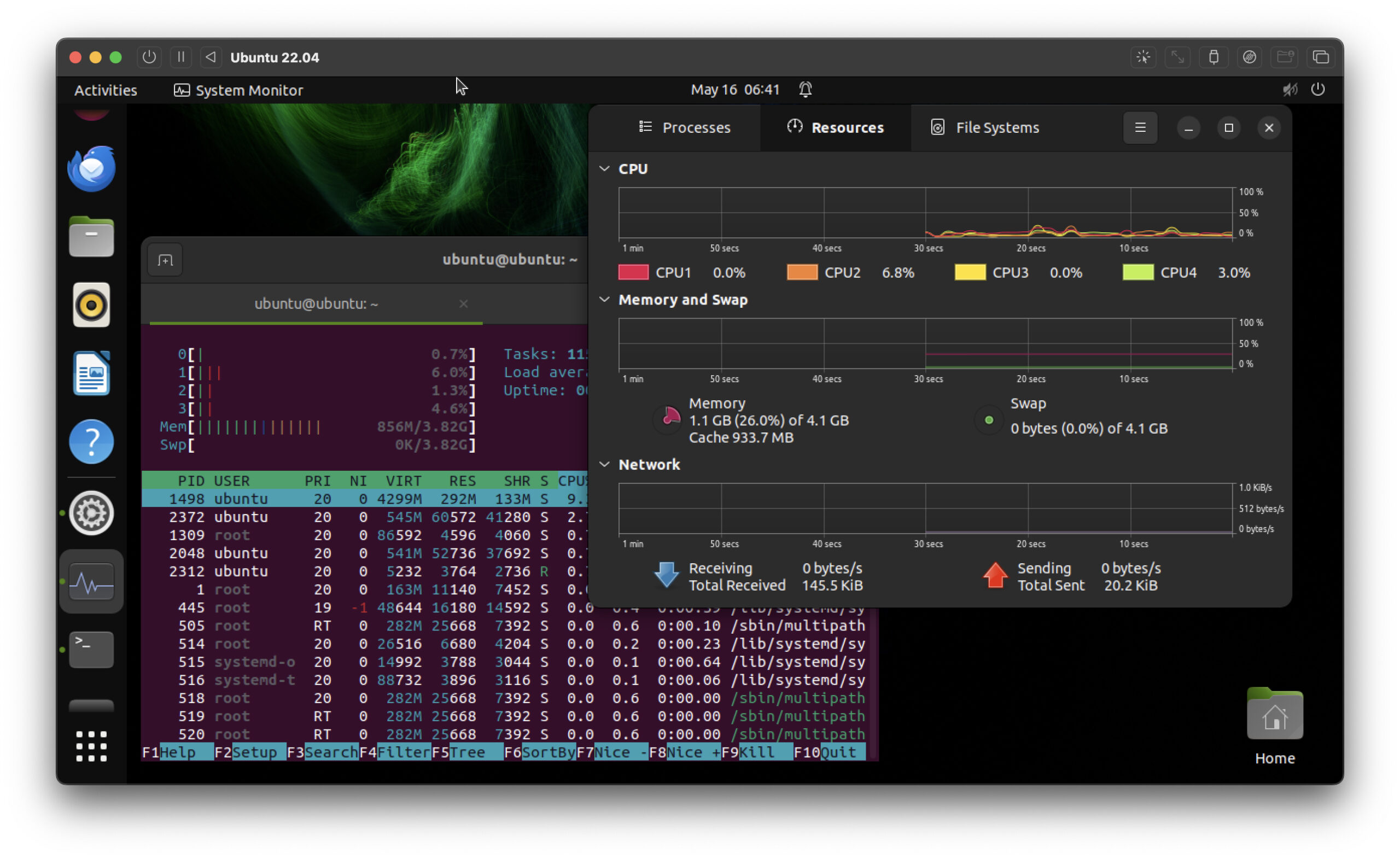
Task: Switch to the Processes tab
Action: (686, 127)
